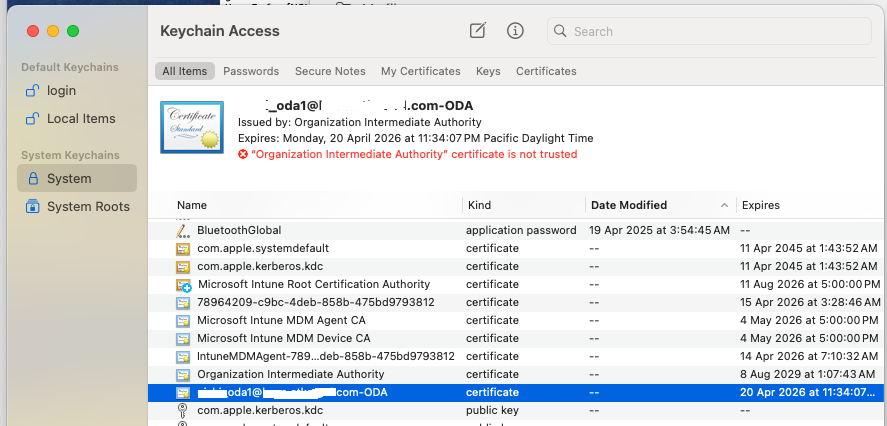This screenshot has height=426, width=887.
Task: Click the application password kind cell
Action: [521, 230]
